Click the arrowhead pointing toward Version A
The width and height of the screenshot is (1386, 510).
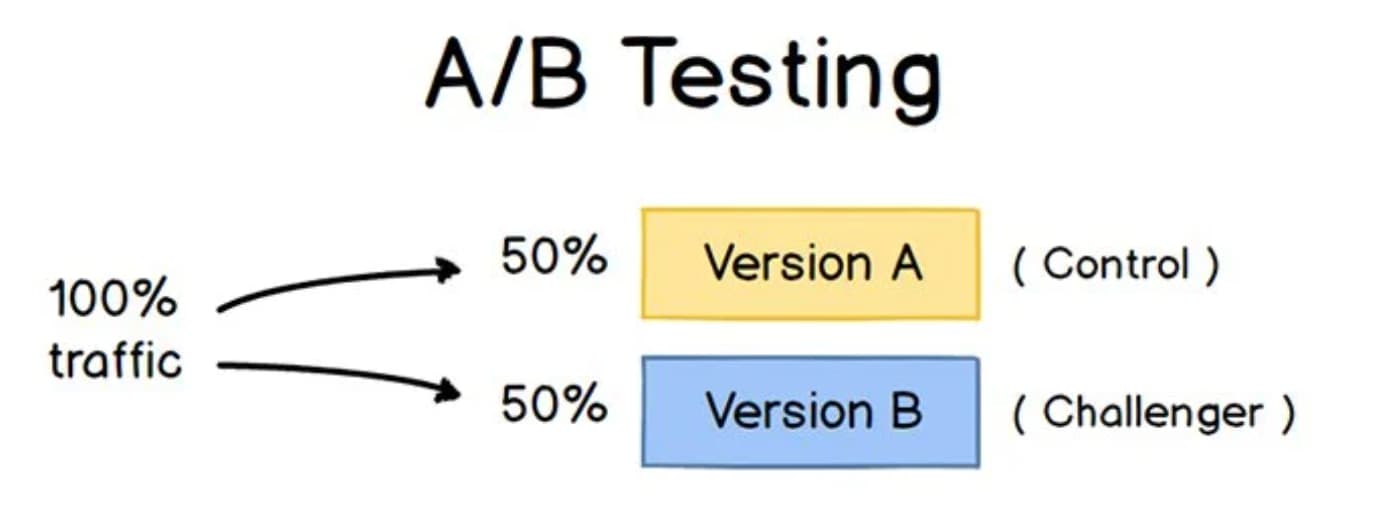(448, 269)
